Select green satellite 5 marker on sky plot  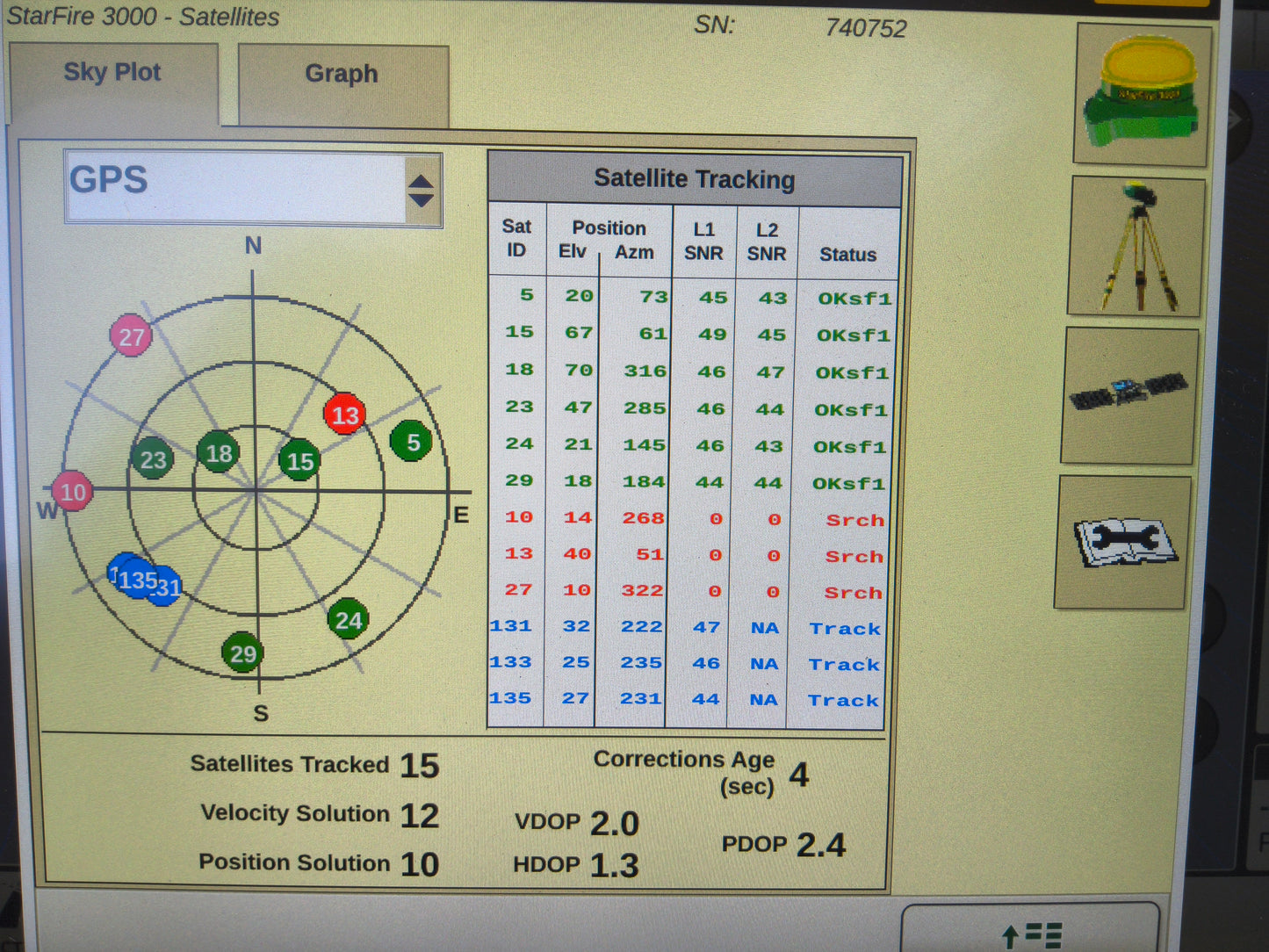[x=412, y=441]
